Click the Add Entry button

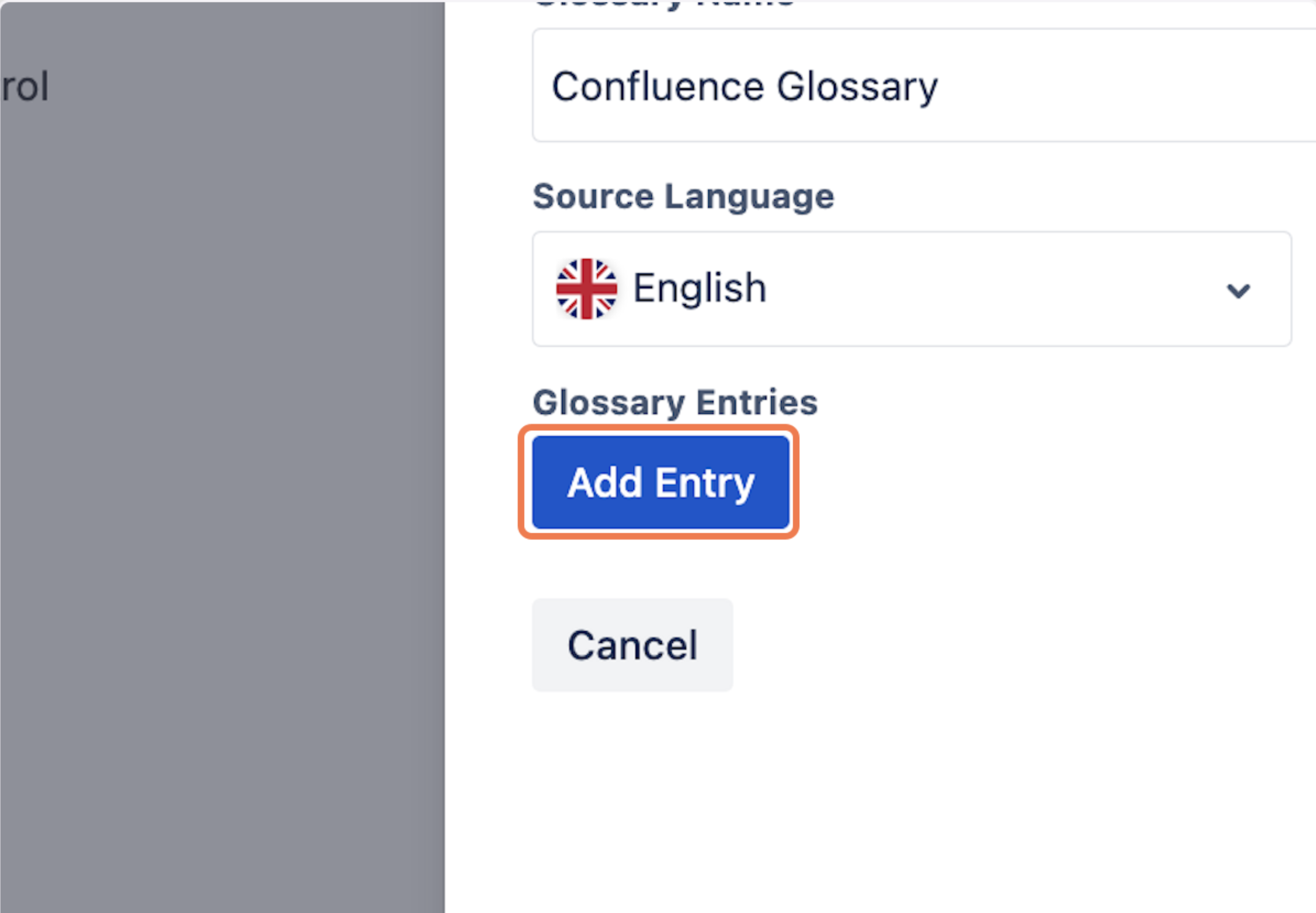pos(660,482)
